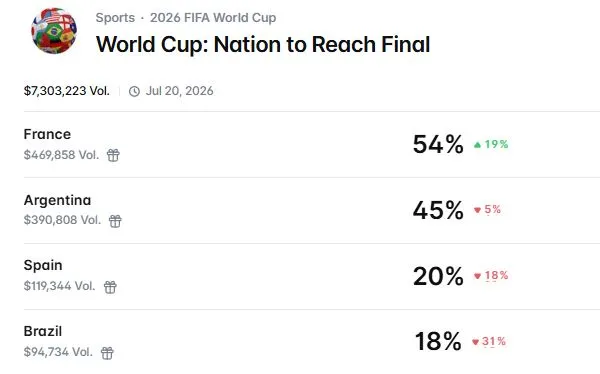
Task: Click France's 54% probability value
Action: 438,144
